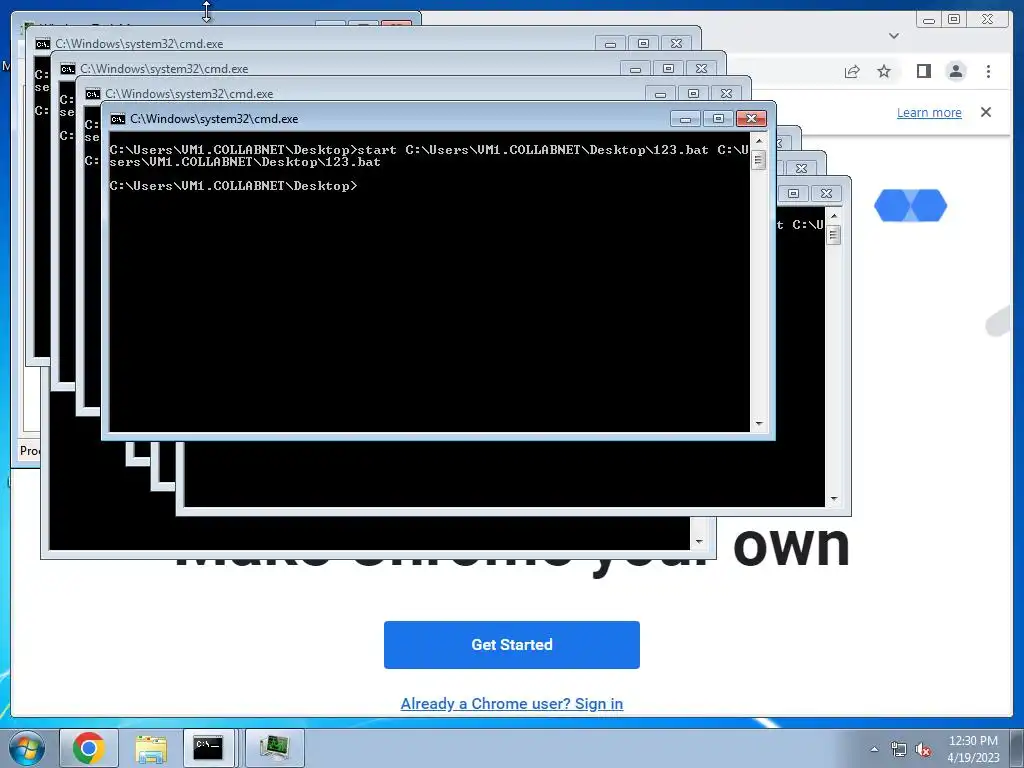
Task: Open the clock showing 12:30 PM
Action: (x=972, y=748)
